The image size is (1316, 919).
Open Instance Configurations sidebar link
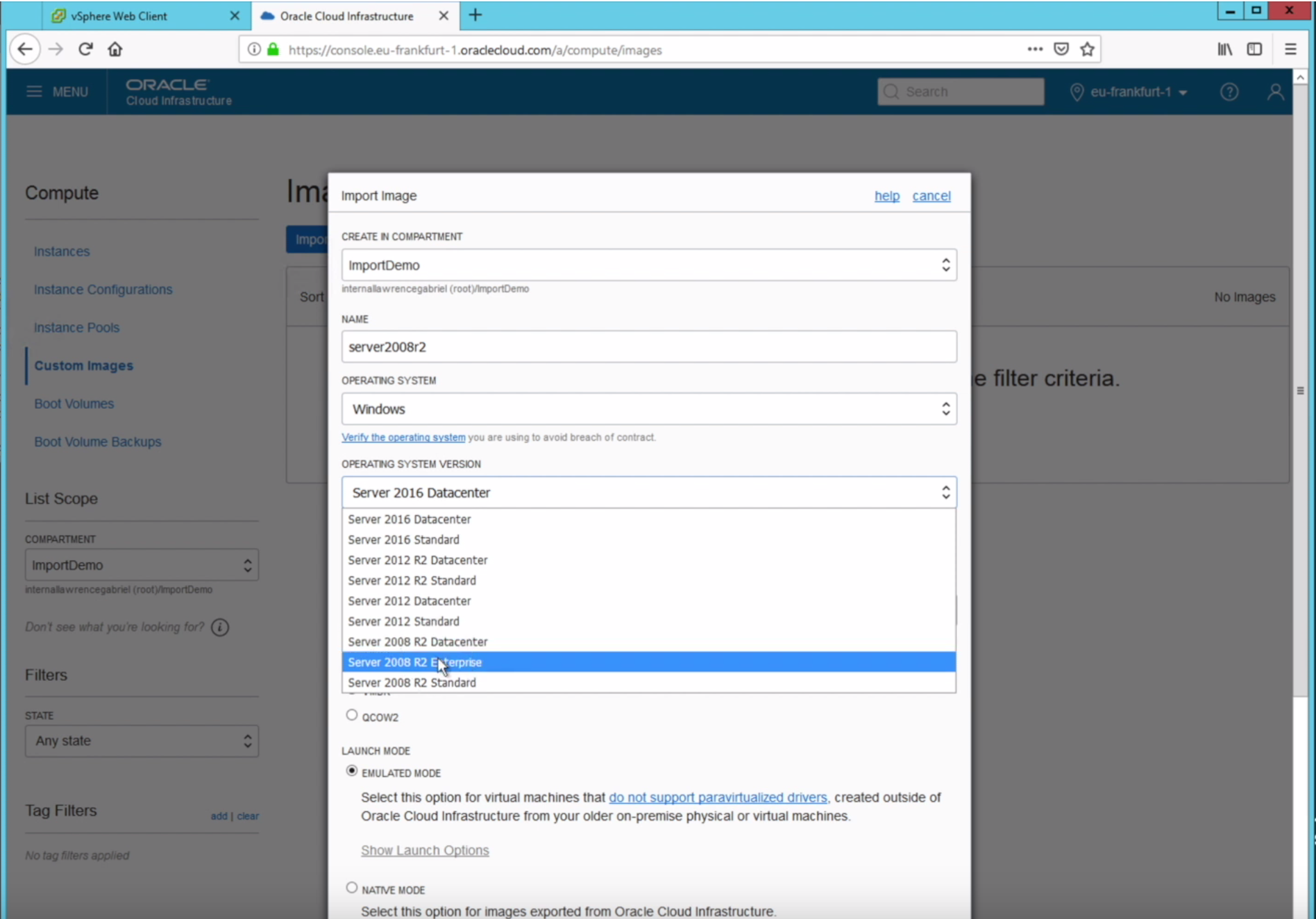(103, 289)
